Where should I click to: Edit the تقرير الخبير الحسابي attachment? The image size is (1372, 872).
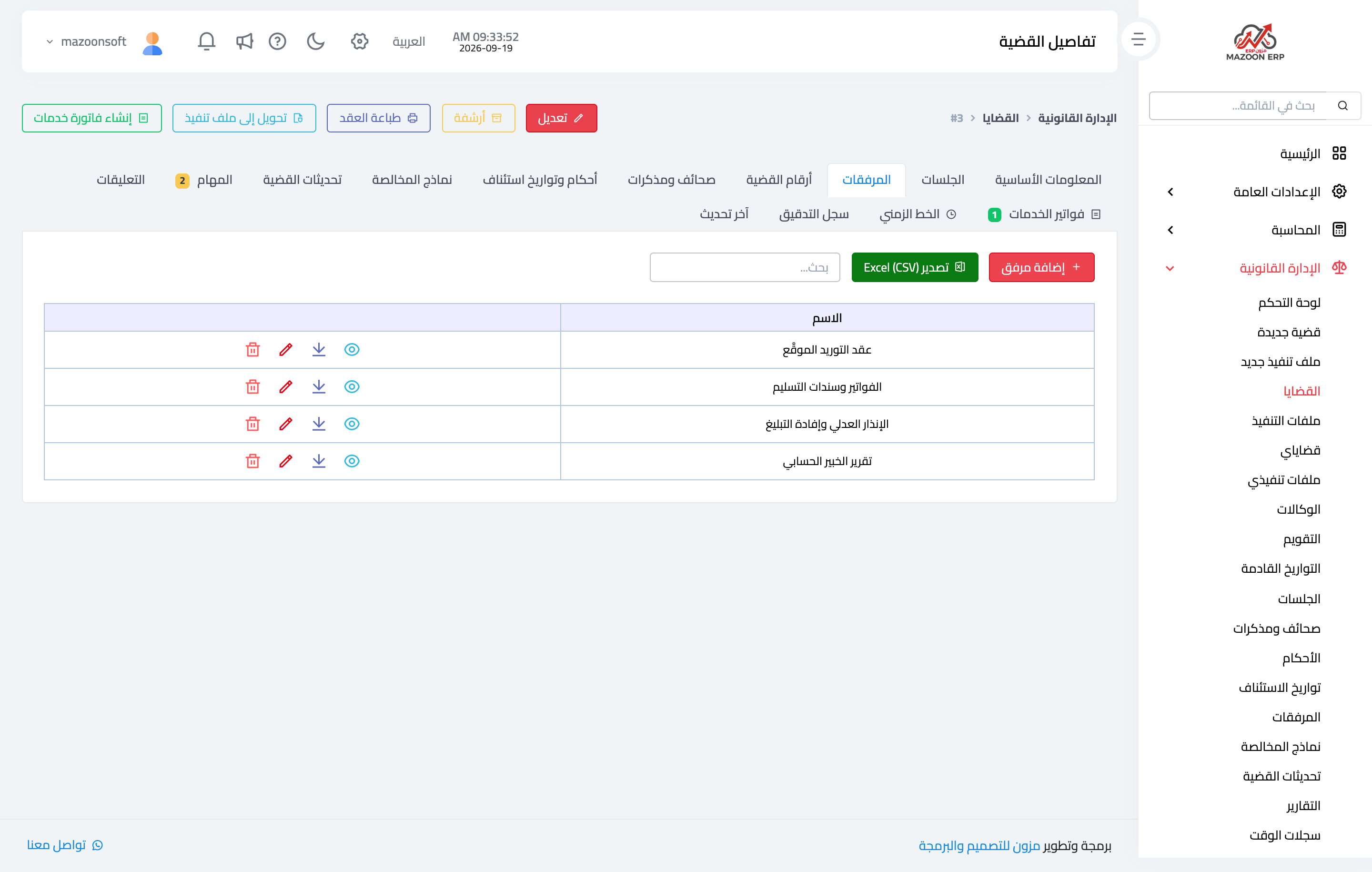click(x=285, y=460)
